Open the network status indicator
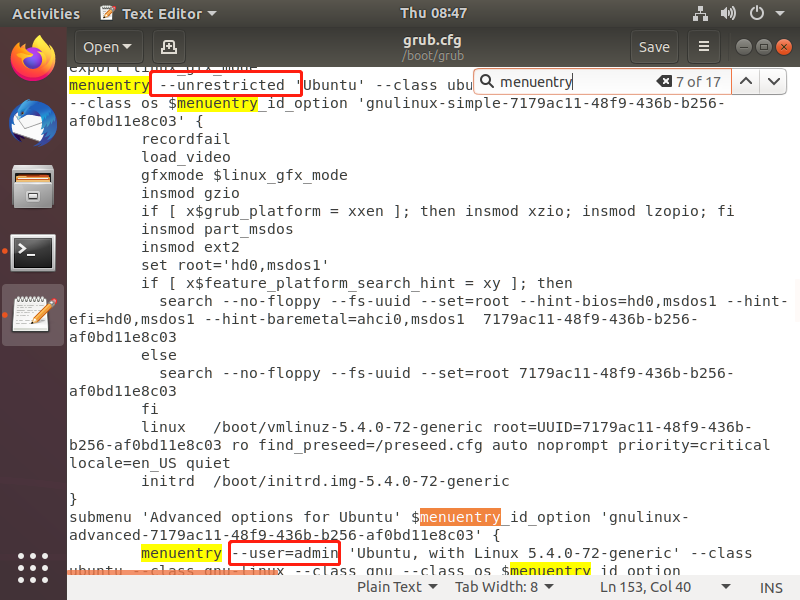 coord(701,13)
